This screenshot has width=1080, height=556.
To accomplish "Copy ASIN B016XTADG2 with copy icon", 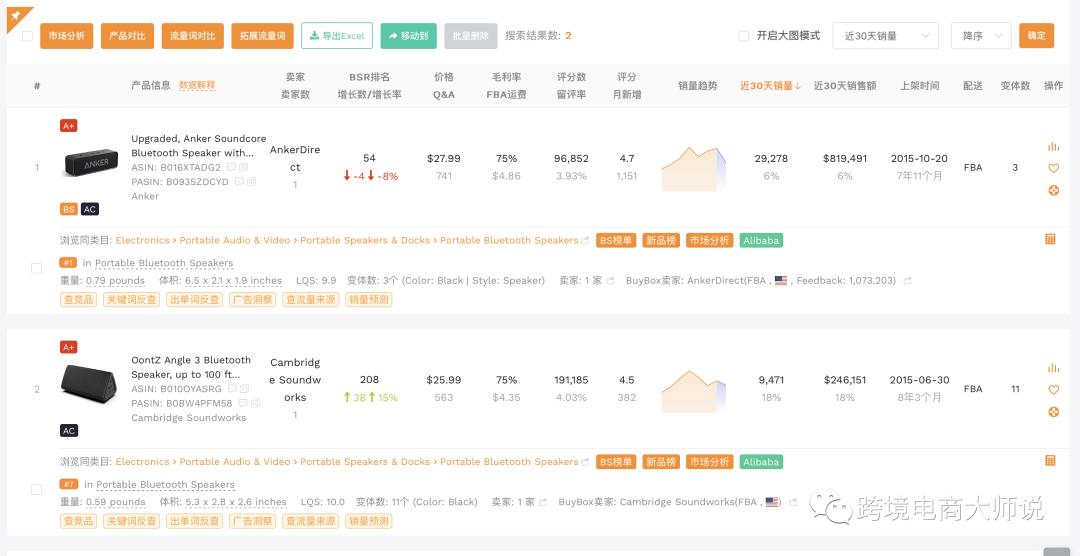I will pos(243,167).
